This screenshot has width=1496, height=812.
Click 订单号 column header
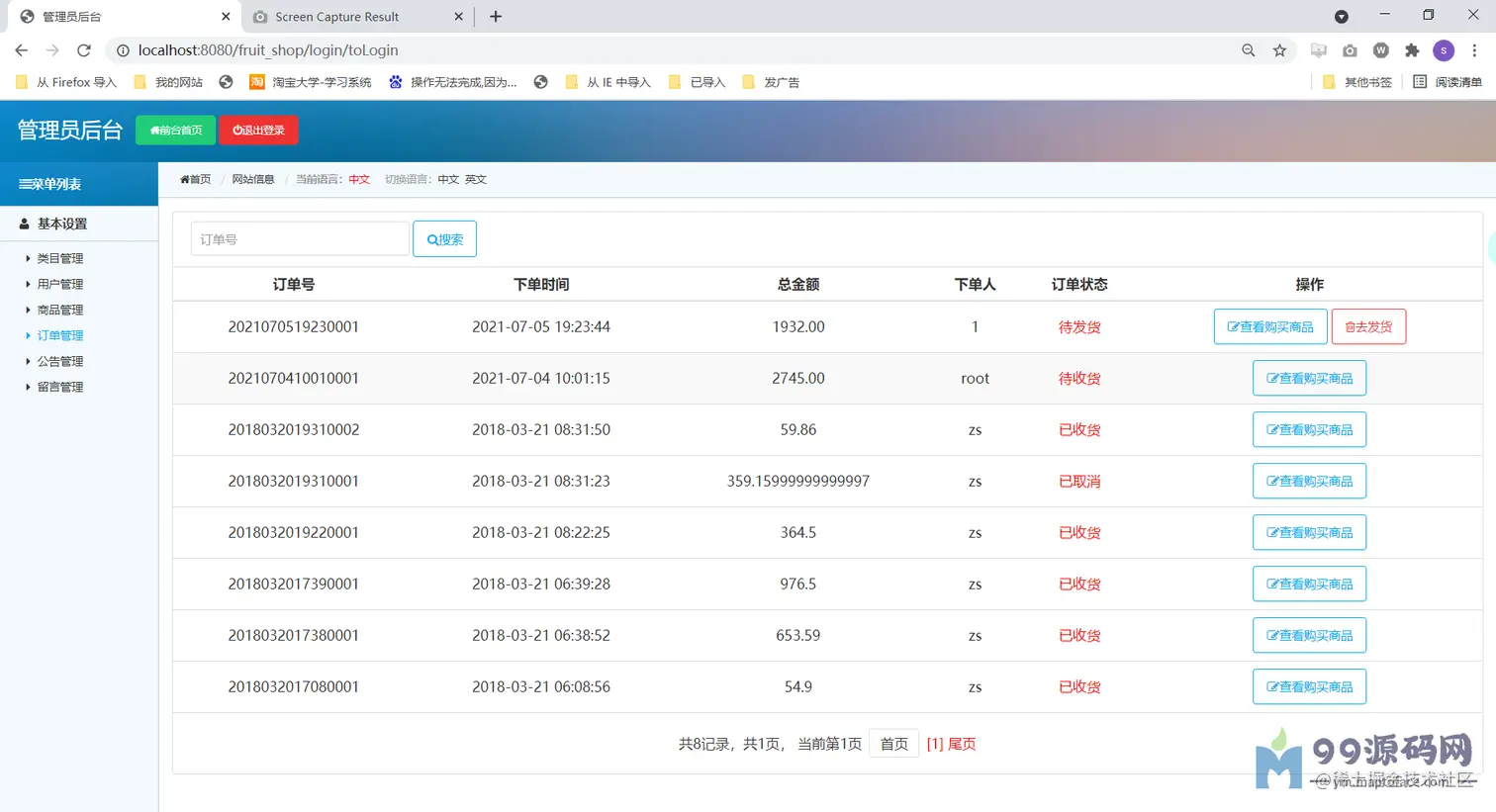point(294,284)
